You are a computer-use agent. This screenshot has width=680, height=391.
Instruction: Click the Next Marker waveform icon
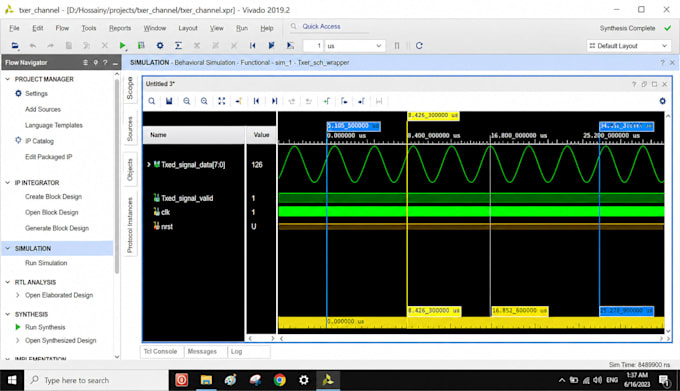361,101
